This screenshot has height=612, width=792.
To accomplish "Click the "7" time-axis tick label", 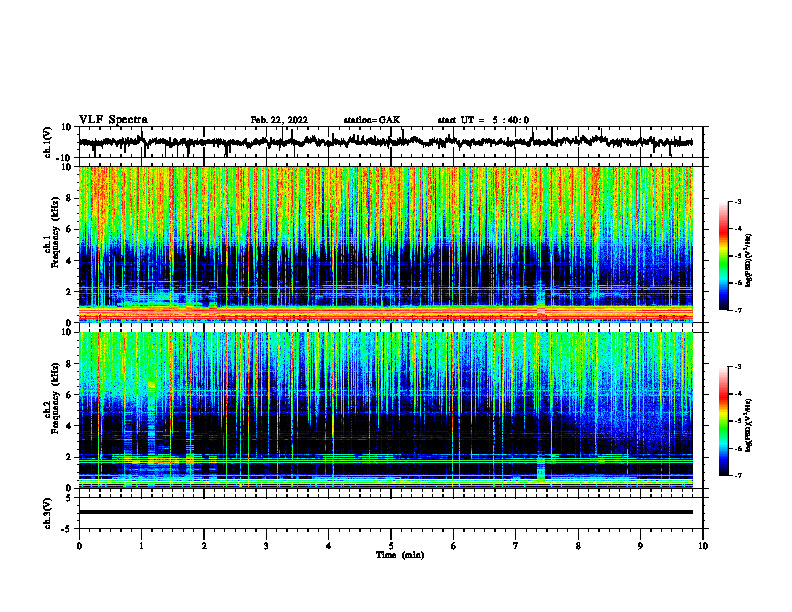I will [x=516, y=546].
